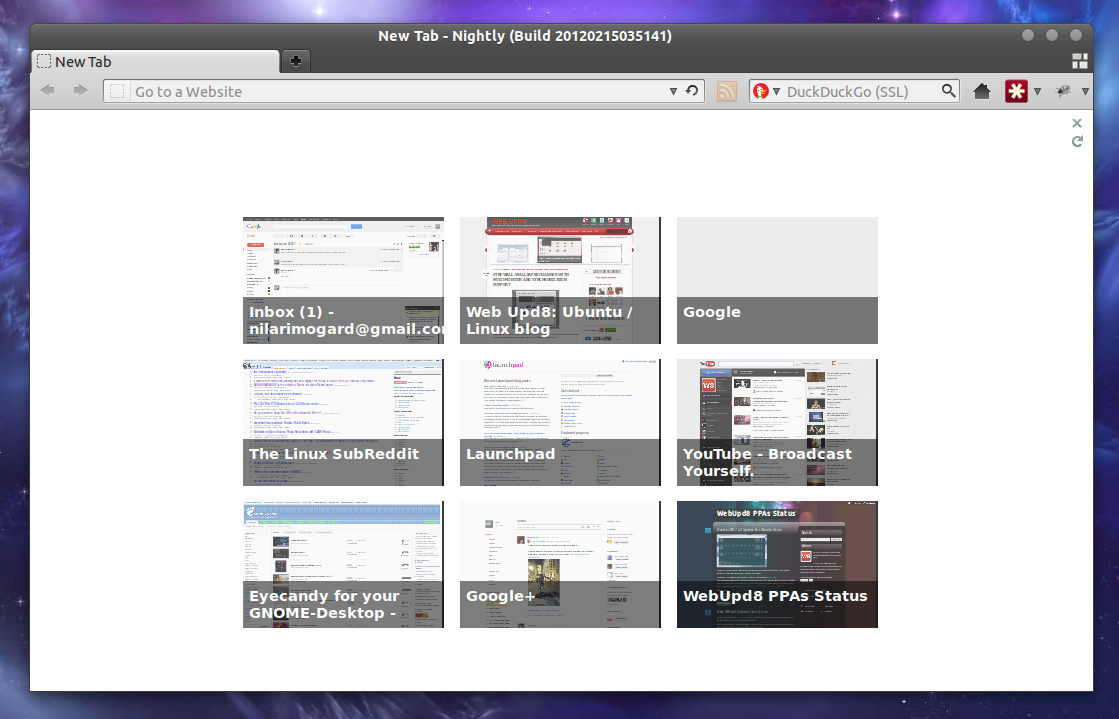The height and width of the screenshot is (719, 1119).
Task: Open the Gmail Inbox thumbnail
Action: point(343,281)
